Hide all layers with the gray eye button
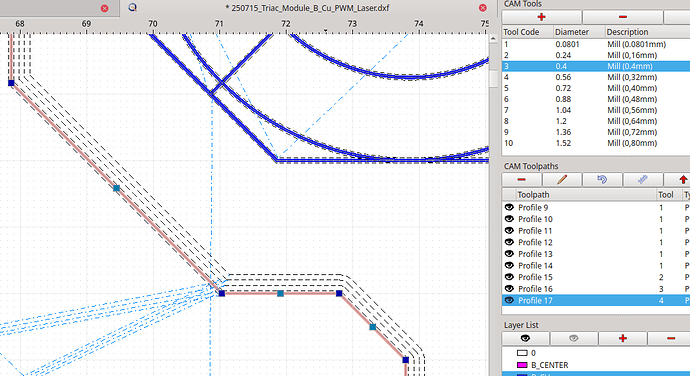Viewport: 690px width, 376px height. pos(573,338)
